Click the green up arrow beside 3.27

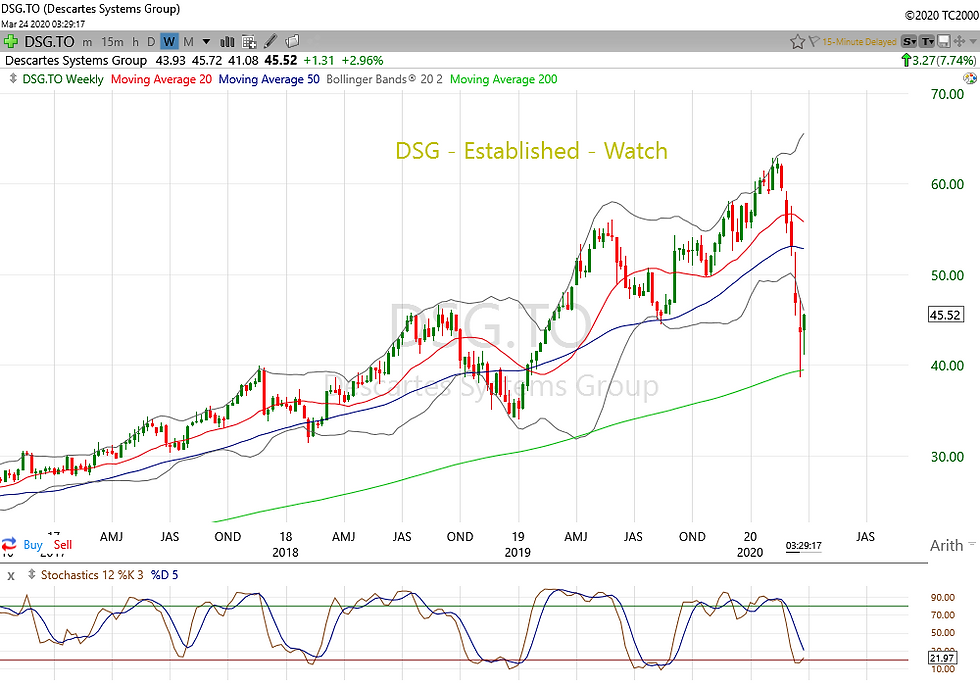click(906, 61)
